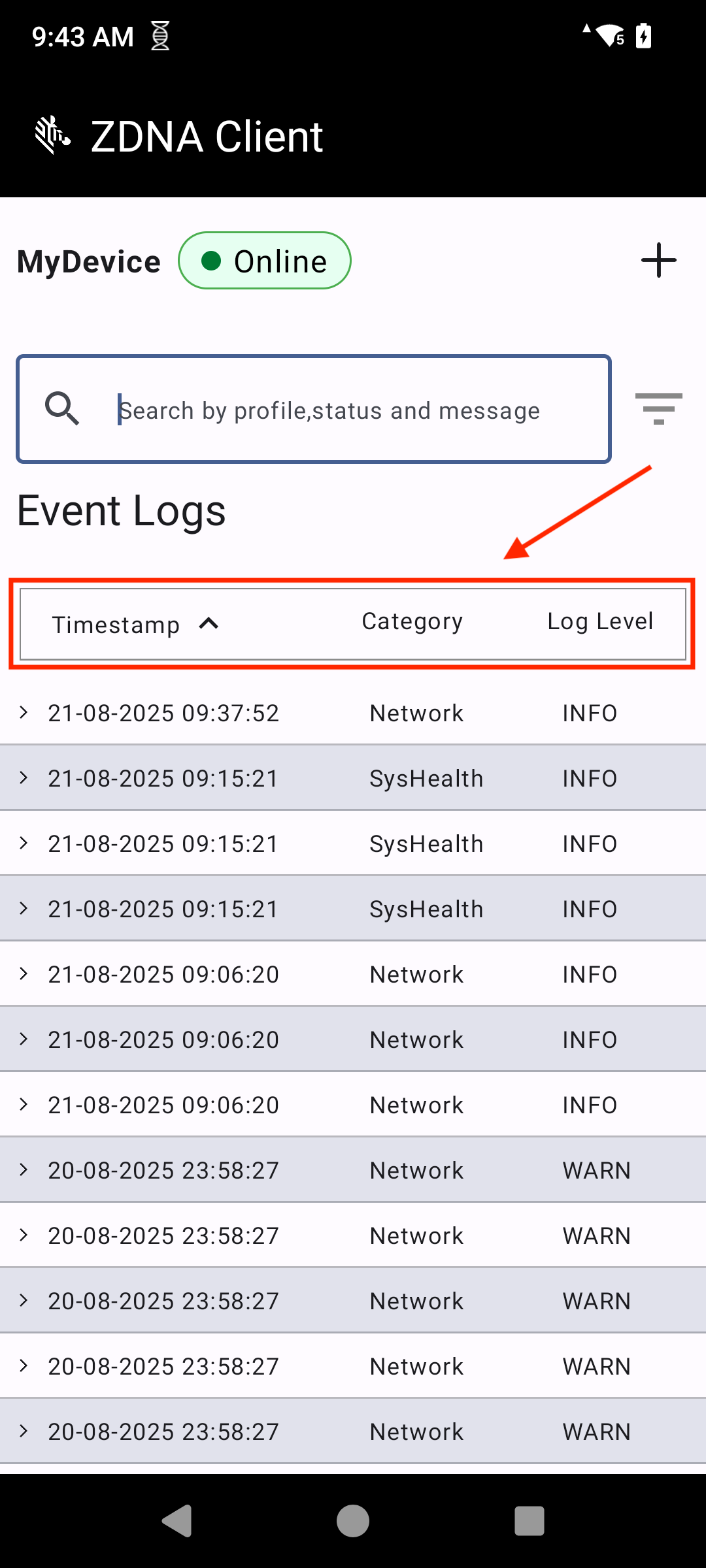
Task: Open the filter options icon
Action: (x=658, y=409)
